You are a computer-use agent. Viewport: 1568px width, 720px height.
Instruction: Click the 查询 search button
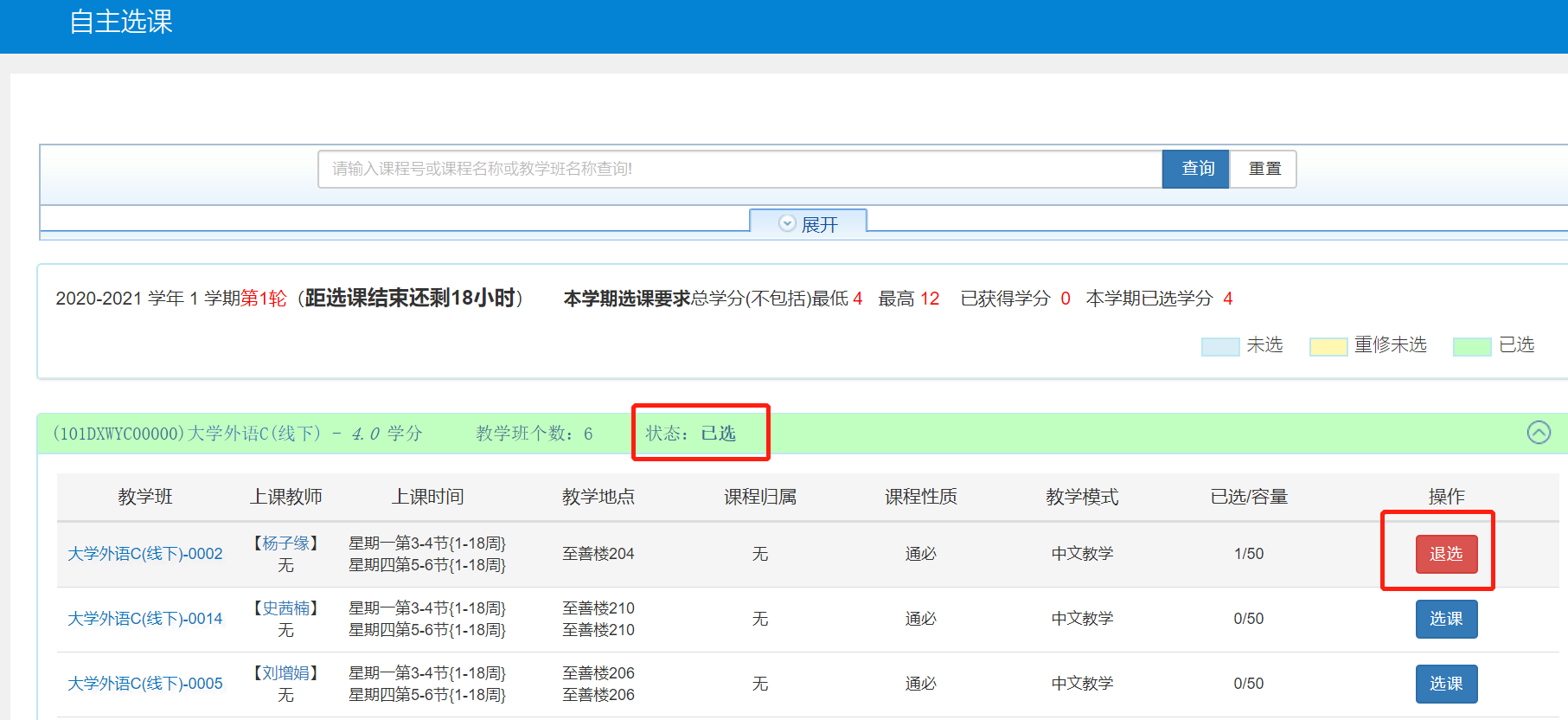pyautogui.click(x=1196, y=169)
